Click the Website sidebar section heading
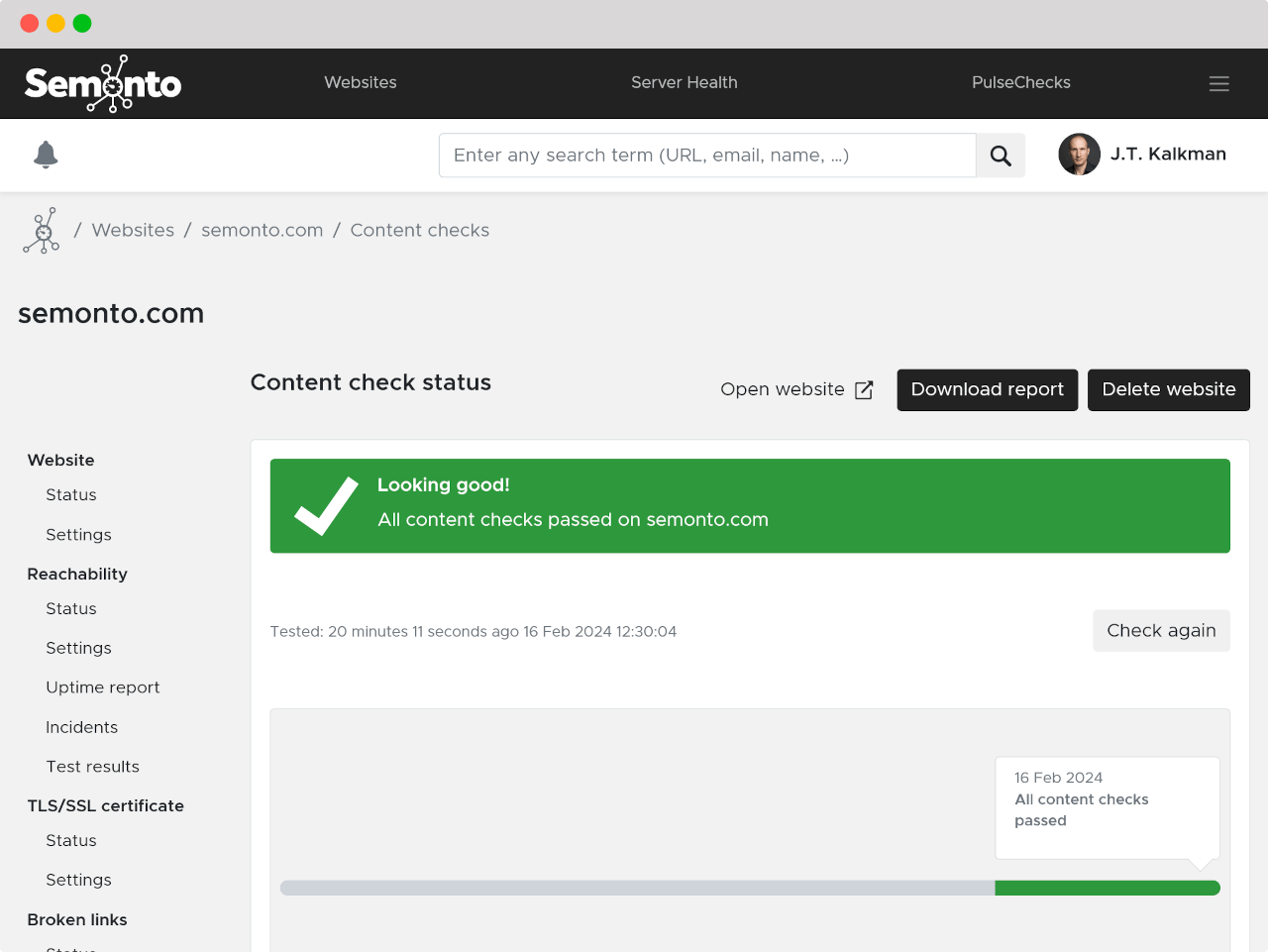1268x952 pixels. click(x=60, y=461)
